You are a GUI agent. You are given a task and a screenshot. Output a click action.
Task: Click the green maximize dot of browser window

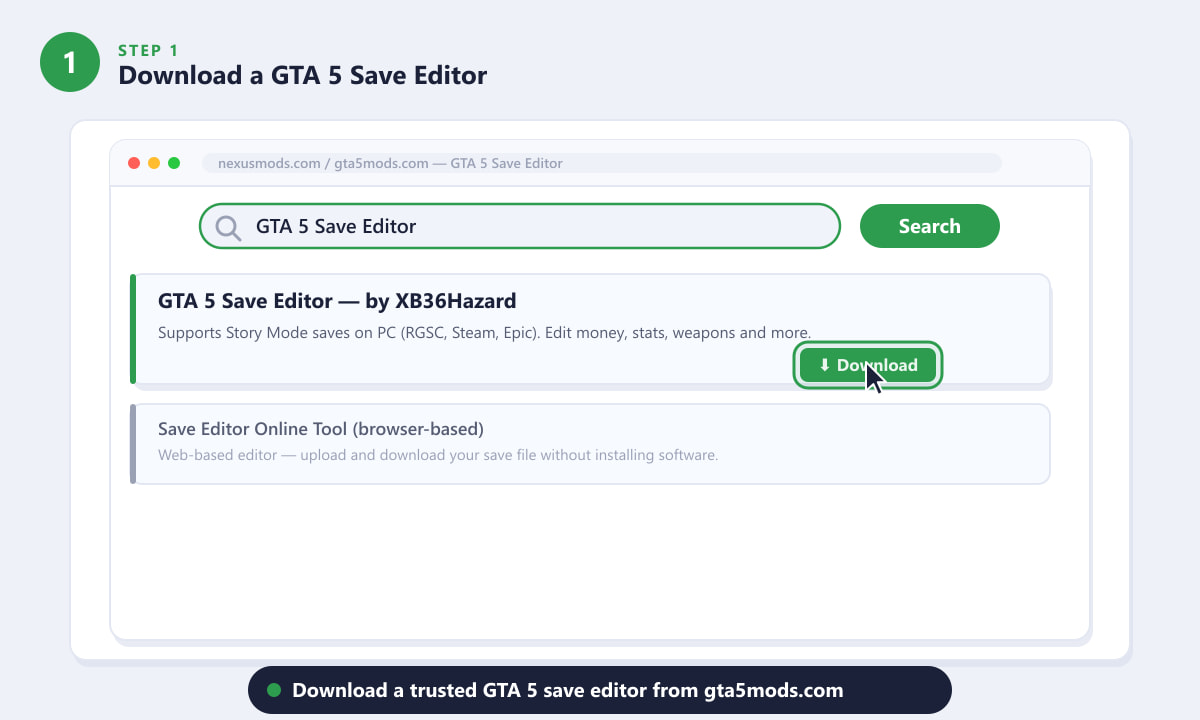[174, 163]
